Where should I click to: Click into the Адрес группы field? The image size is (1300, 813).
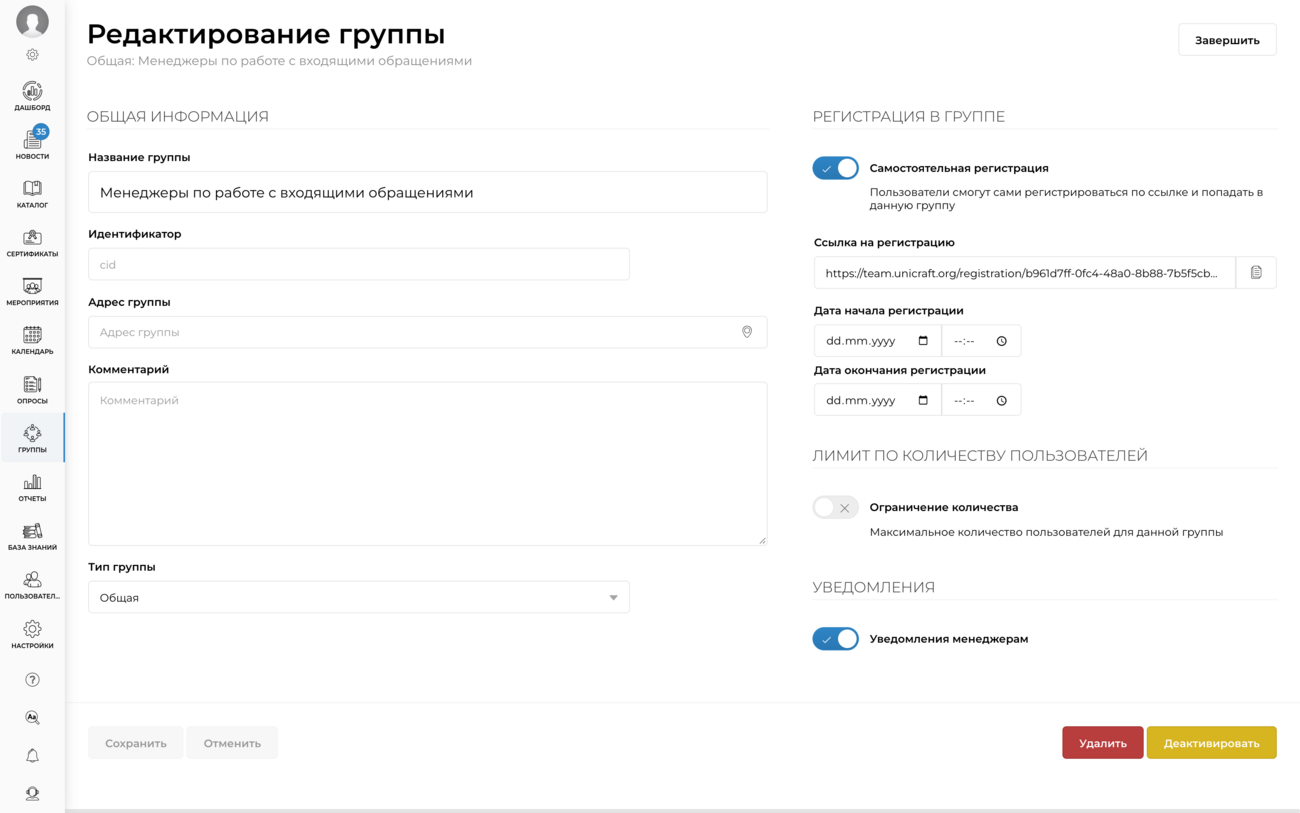[428, 332]
